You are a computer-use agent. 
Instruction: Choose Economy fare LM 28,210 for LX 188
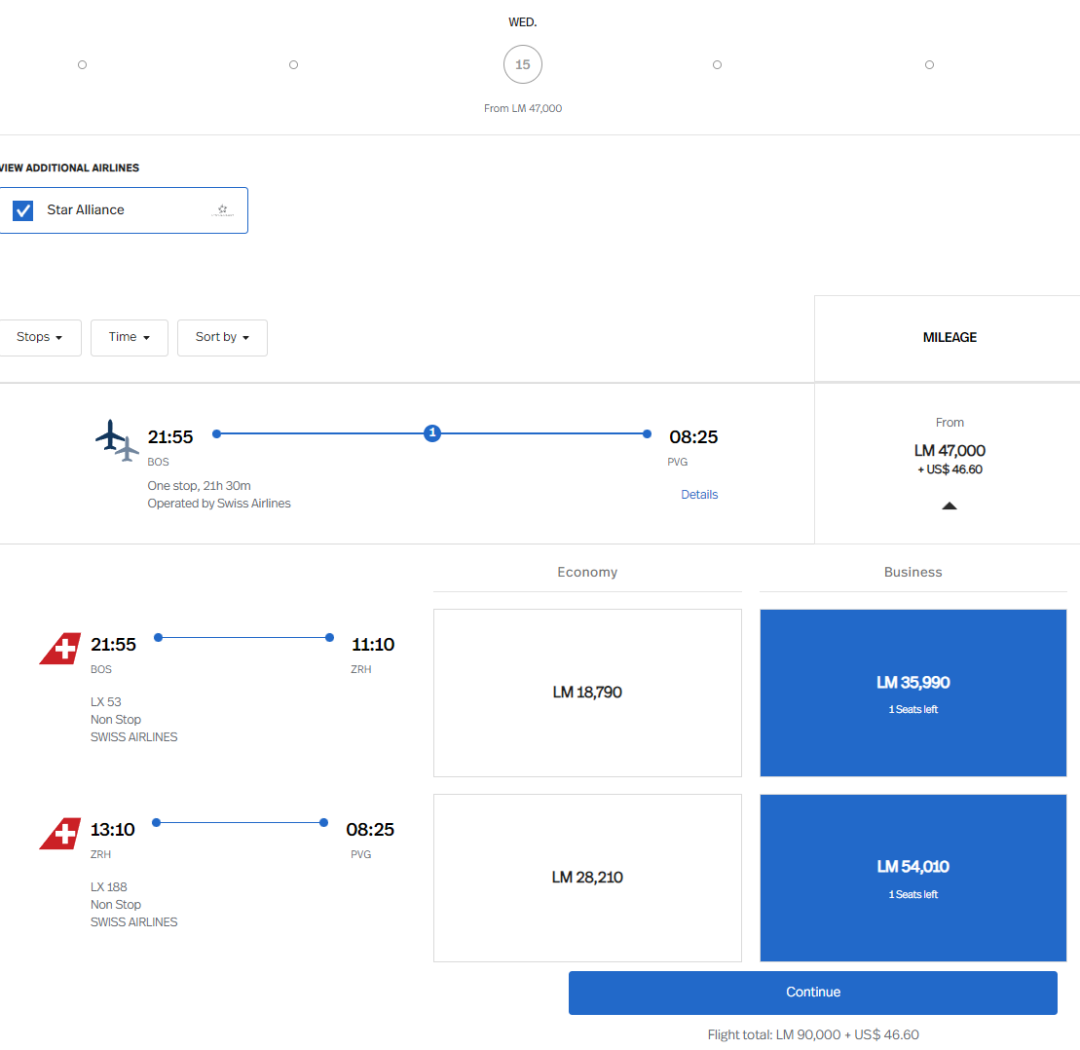pos(587,877)
